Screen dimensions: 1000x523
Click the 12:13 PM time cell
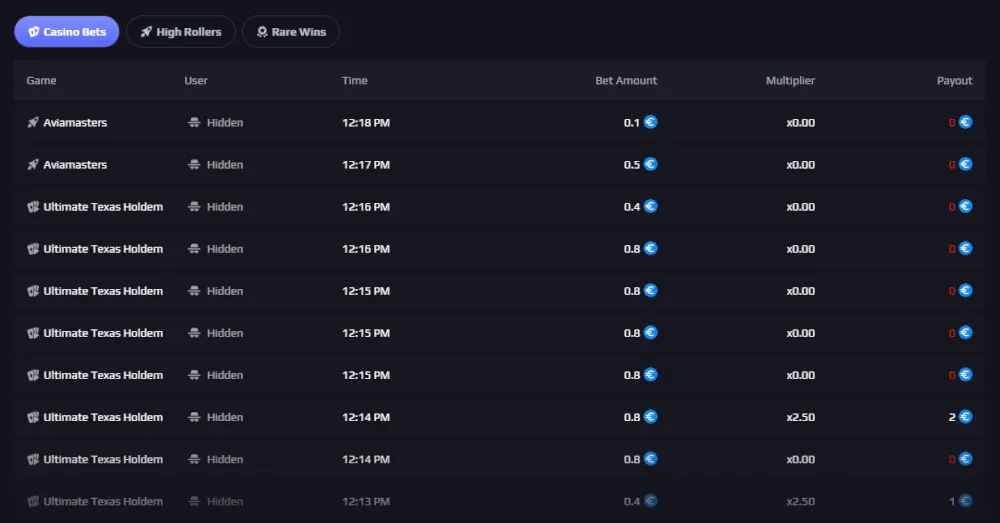pos(366,501)
